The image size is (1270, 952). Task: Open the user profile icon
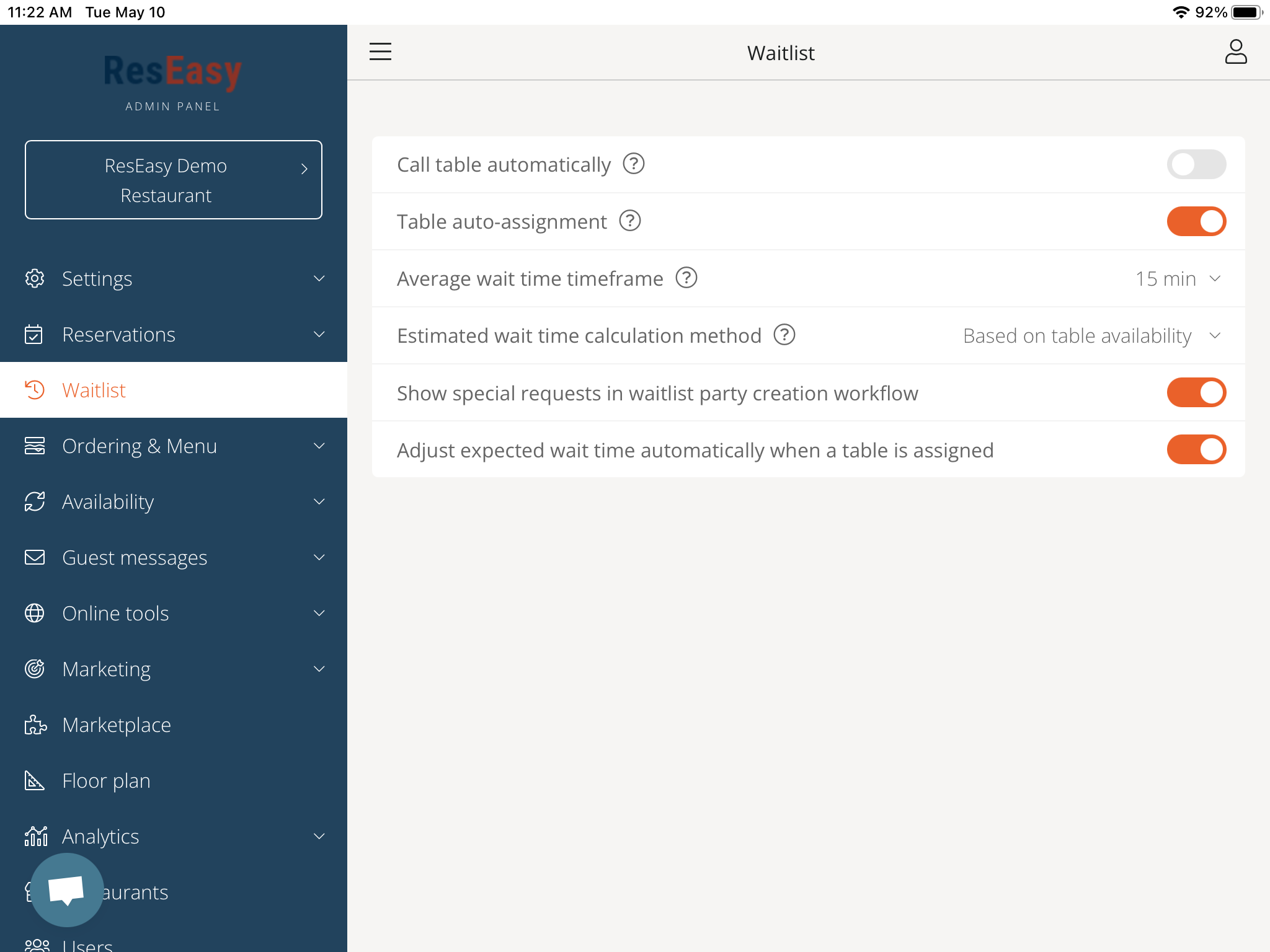1235,52
